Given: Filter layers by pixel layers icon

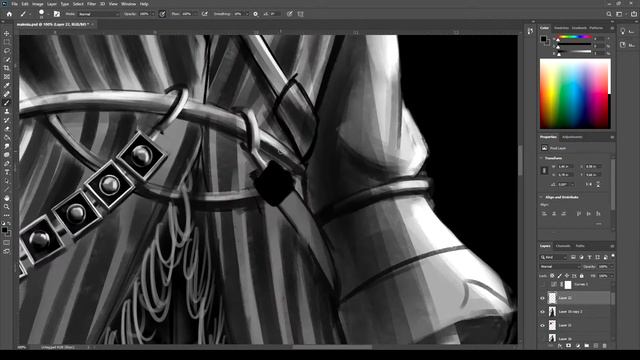Looking at the screenshot, I should click(x=573, y=257).
